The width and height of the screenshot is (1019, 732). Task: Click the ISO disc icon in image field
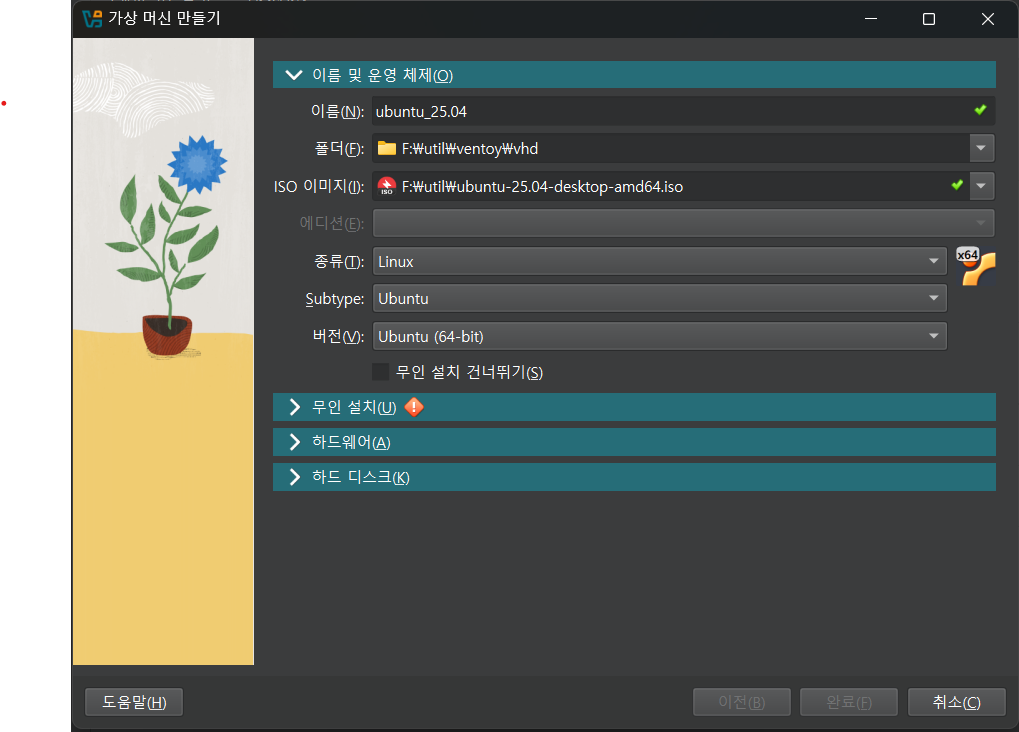click(387, 187)
